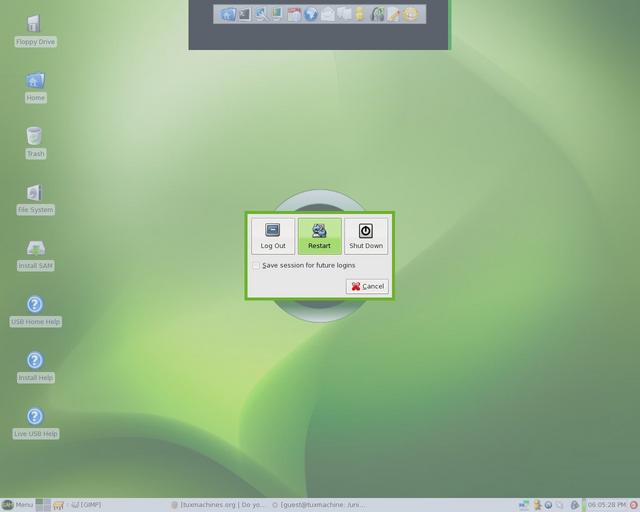Click the yellow figure tray icon
The image size is (640, 512).
pos(538,505)
